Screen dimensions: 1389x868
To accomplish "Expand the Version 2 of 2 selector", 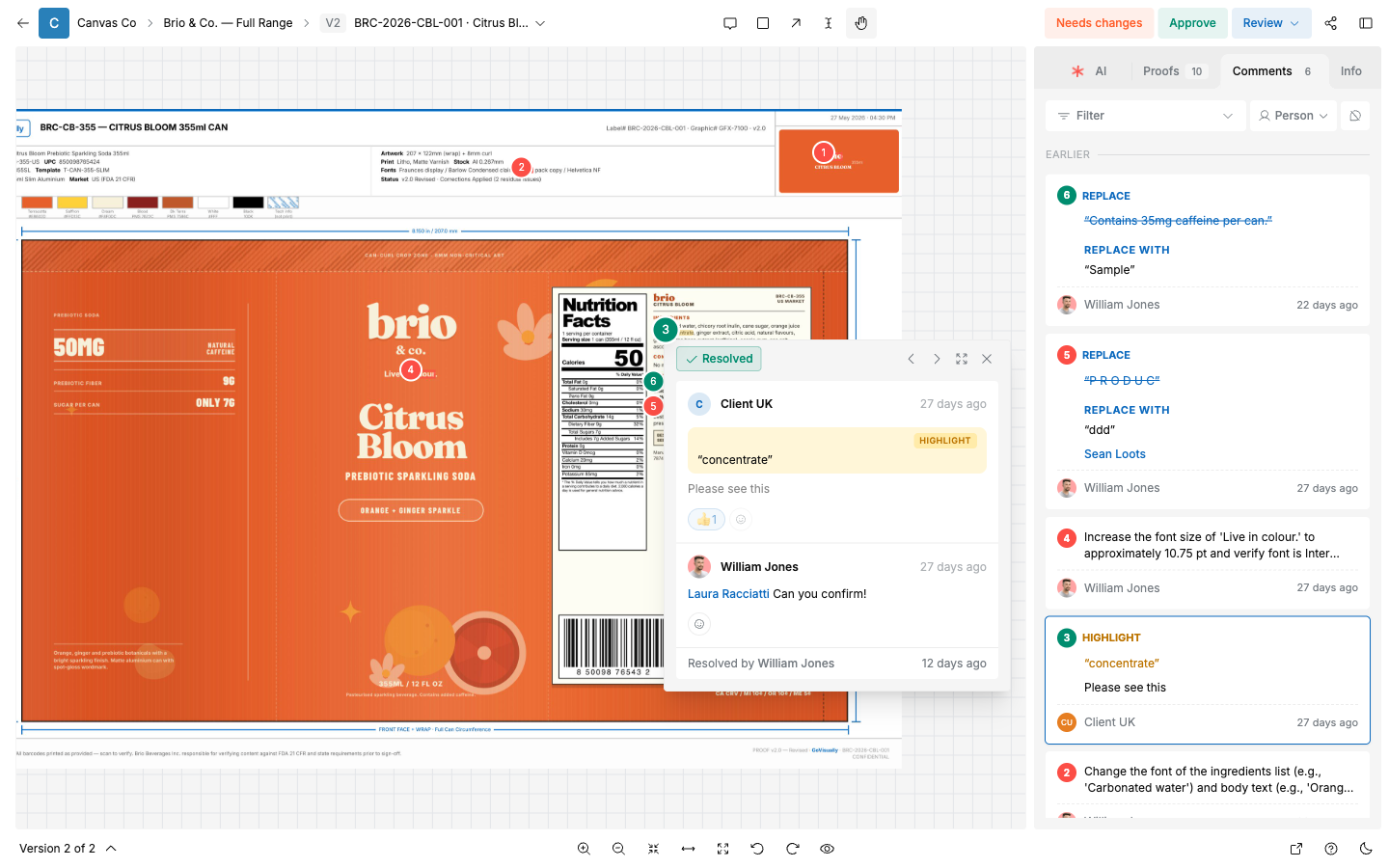I will tap(68, 849).
